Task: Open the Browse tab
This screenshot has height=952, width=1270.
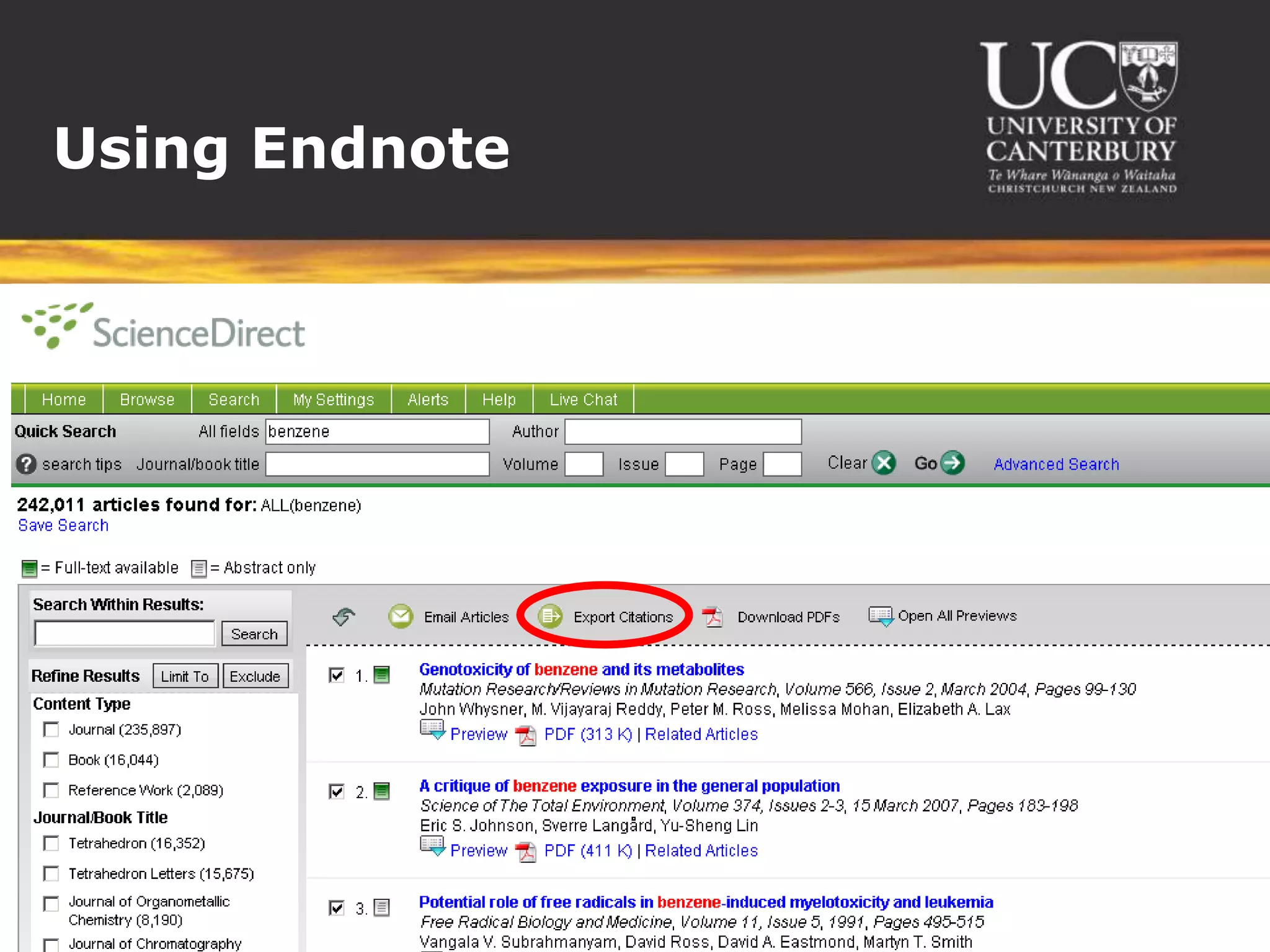Action: tap(147, 400)
